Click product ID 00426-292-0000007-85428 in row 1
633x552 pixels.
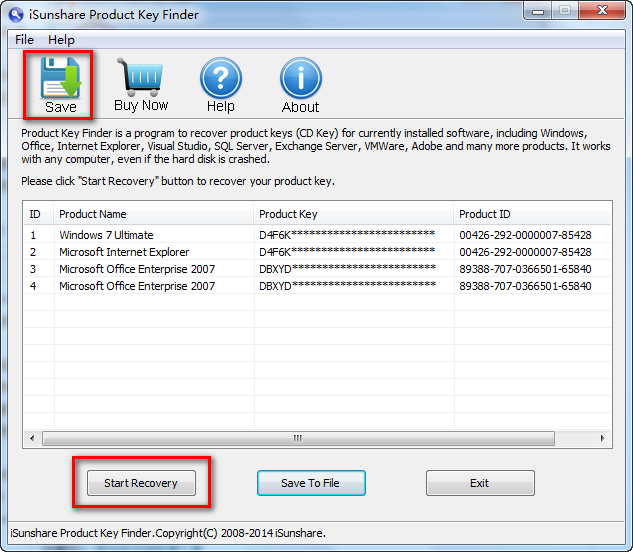tap(525, 235)
